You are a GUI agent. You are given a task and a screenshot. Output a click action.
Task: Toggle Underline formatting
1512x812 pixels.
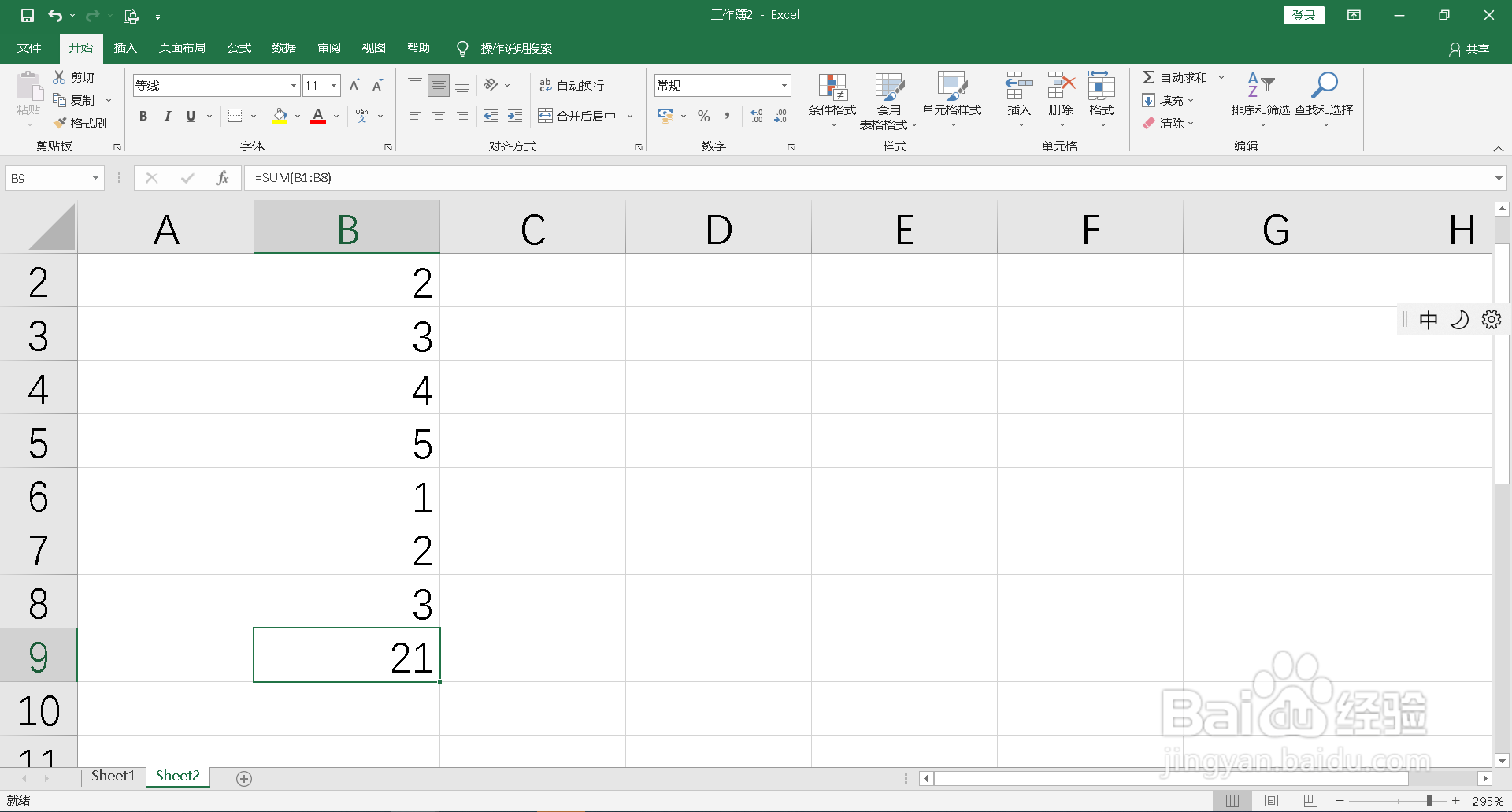191,117
